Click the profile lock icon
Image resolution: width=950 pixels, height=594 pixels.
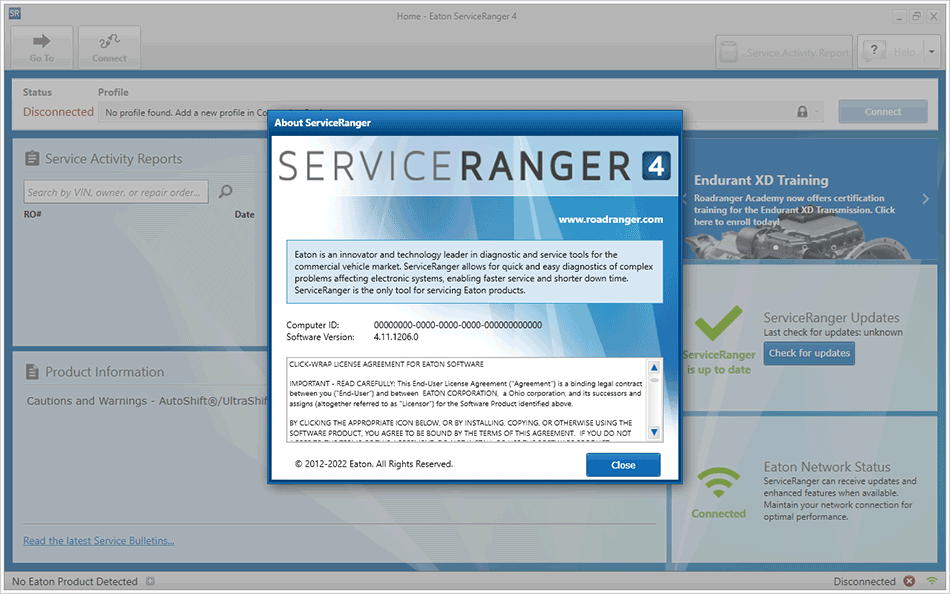point(802,112)
